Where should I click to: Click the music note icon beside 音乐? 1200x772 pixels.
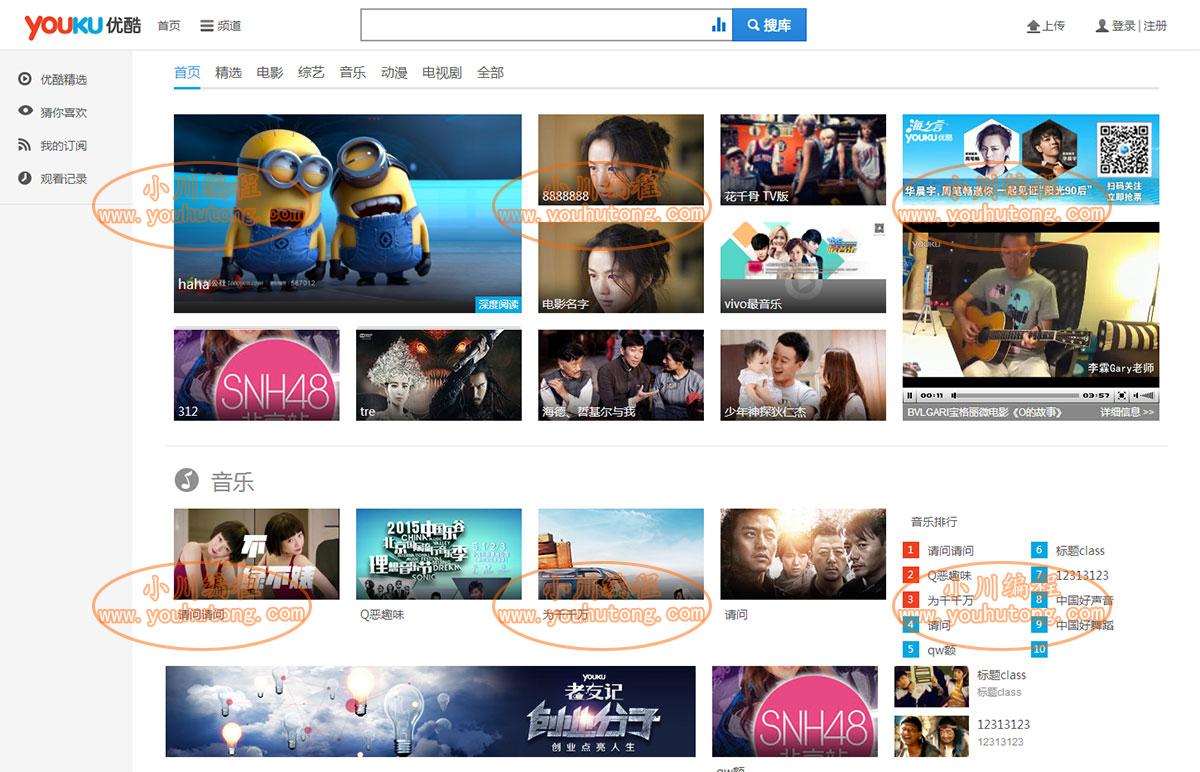point(187,481)
